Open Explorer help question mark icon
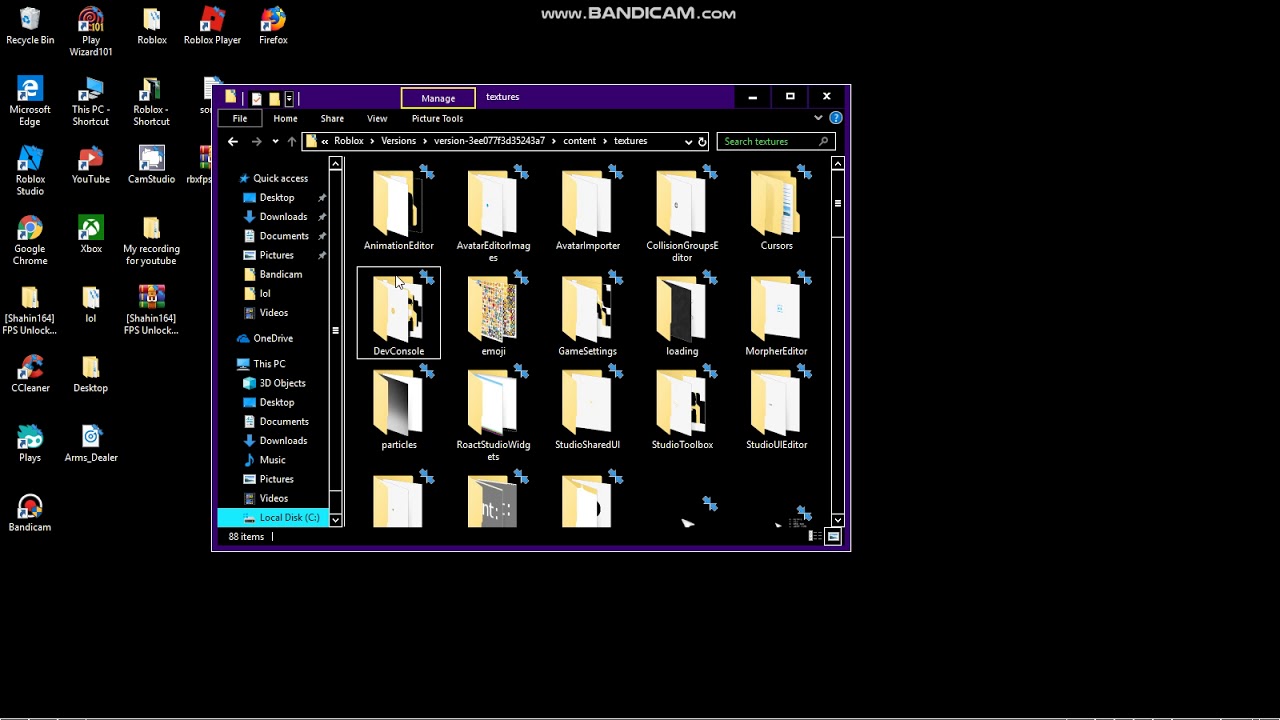The height and width of the screenshot is (720, 1280). coord(836,118)
